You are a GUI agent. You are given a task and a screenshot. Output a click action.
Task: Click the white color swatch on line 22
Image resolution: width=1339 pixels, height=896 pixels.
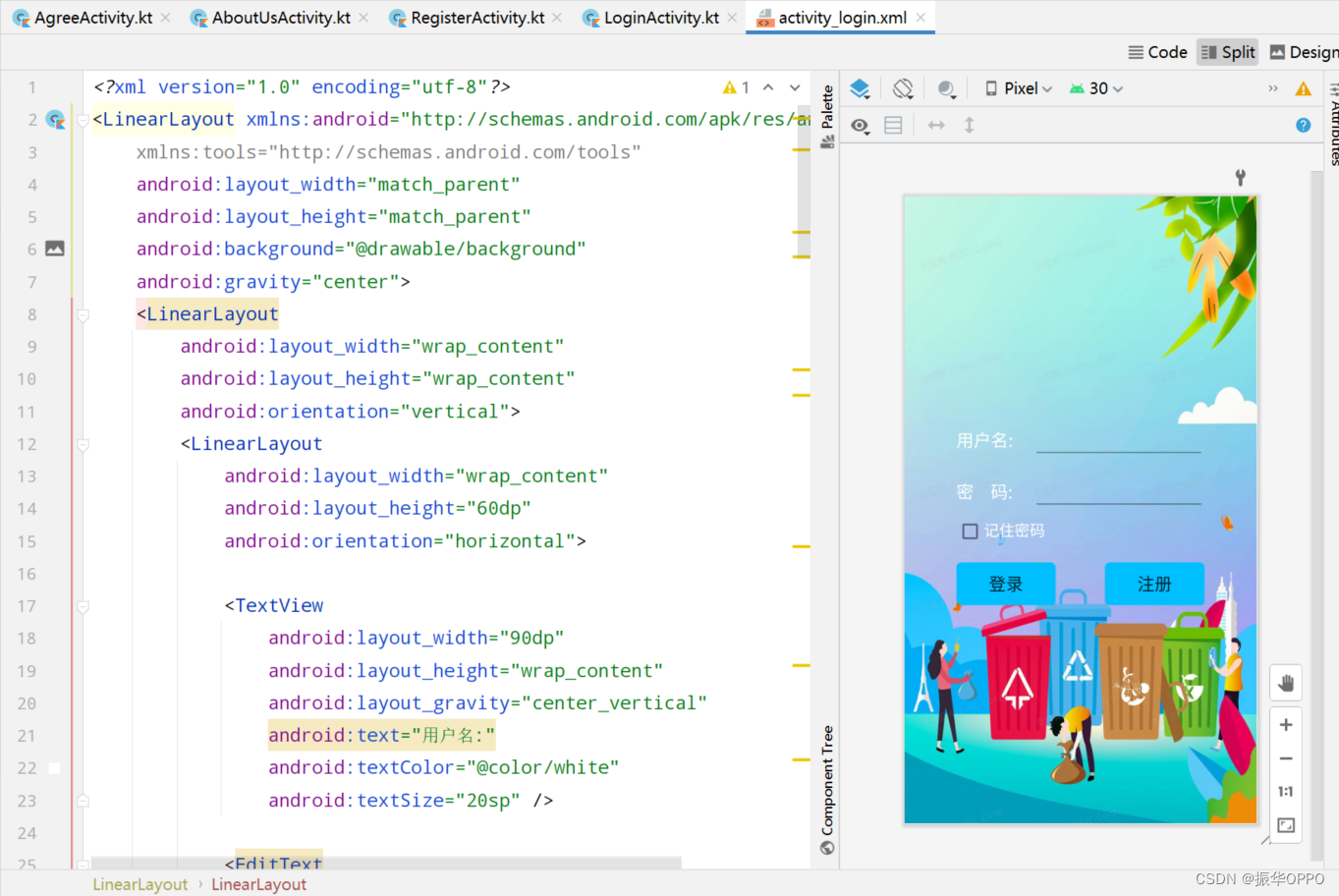(54, 768)
